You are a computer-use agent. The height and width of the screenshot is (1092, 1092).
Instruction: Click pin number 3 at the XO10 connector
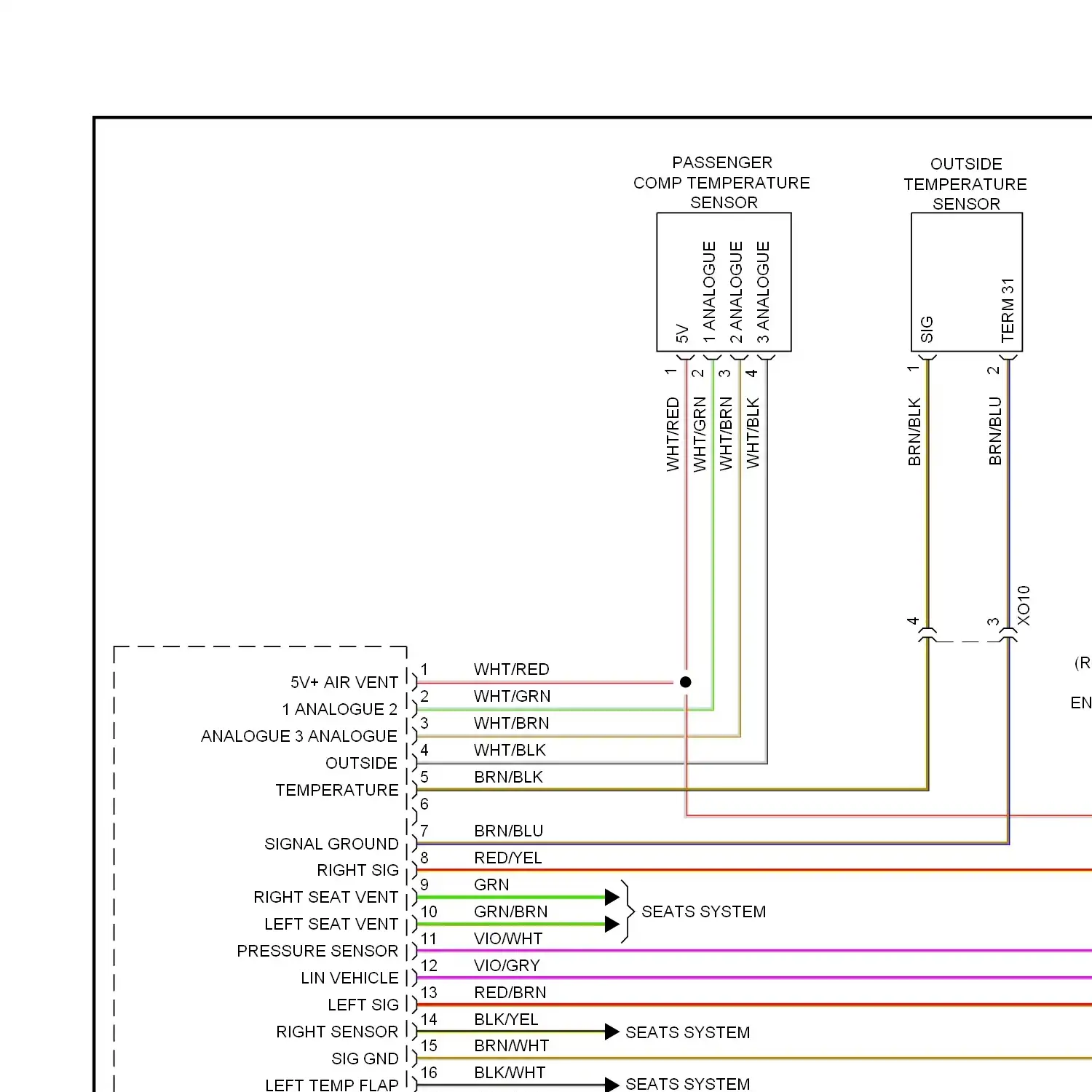point(993,622)
